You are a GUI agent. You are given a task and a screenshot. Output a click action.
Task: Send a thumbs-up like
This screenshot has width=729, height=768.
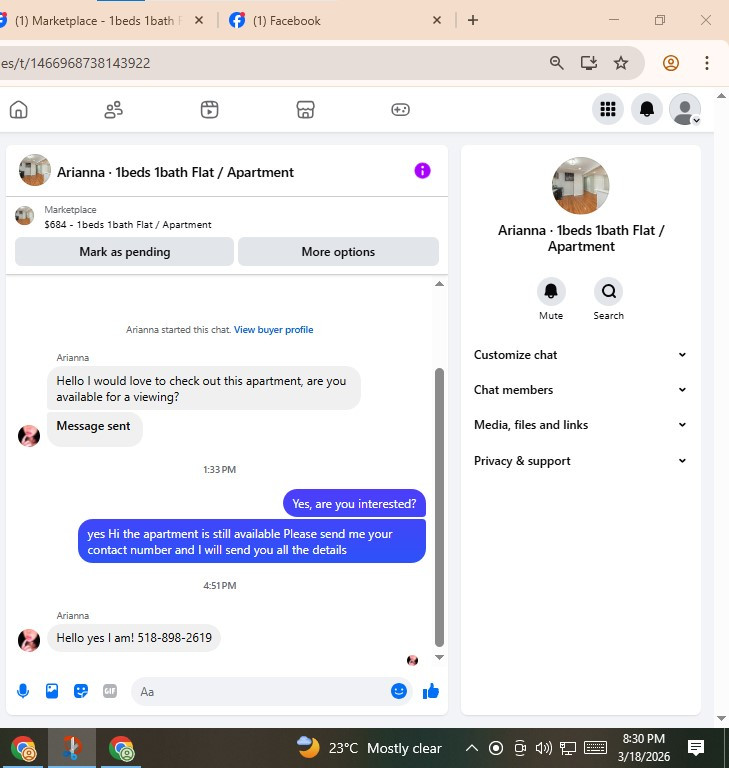[x=431, y=691]
